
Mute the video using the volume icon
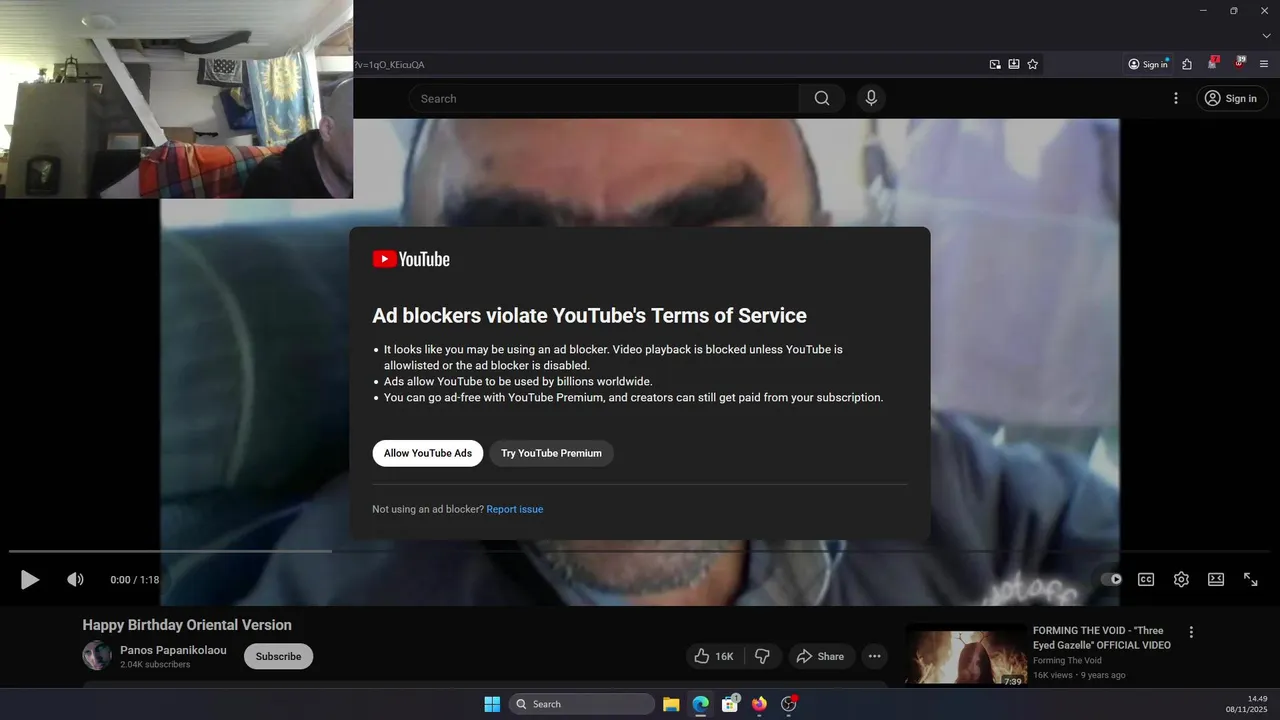(x=75, y=579)
